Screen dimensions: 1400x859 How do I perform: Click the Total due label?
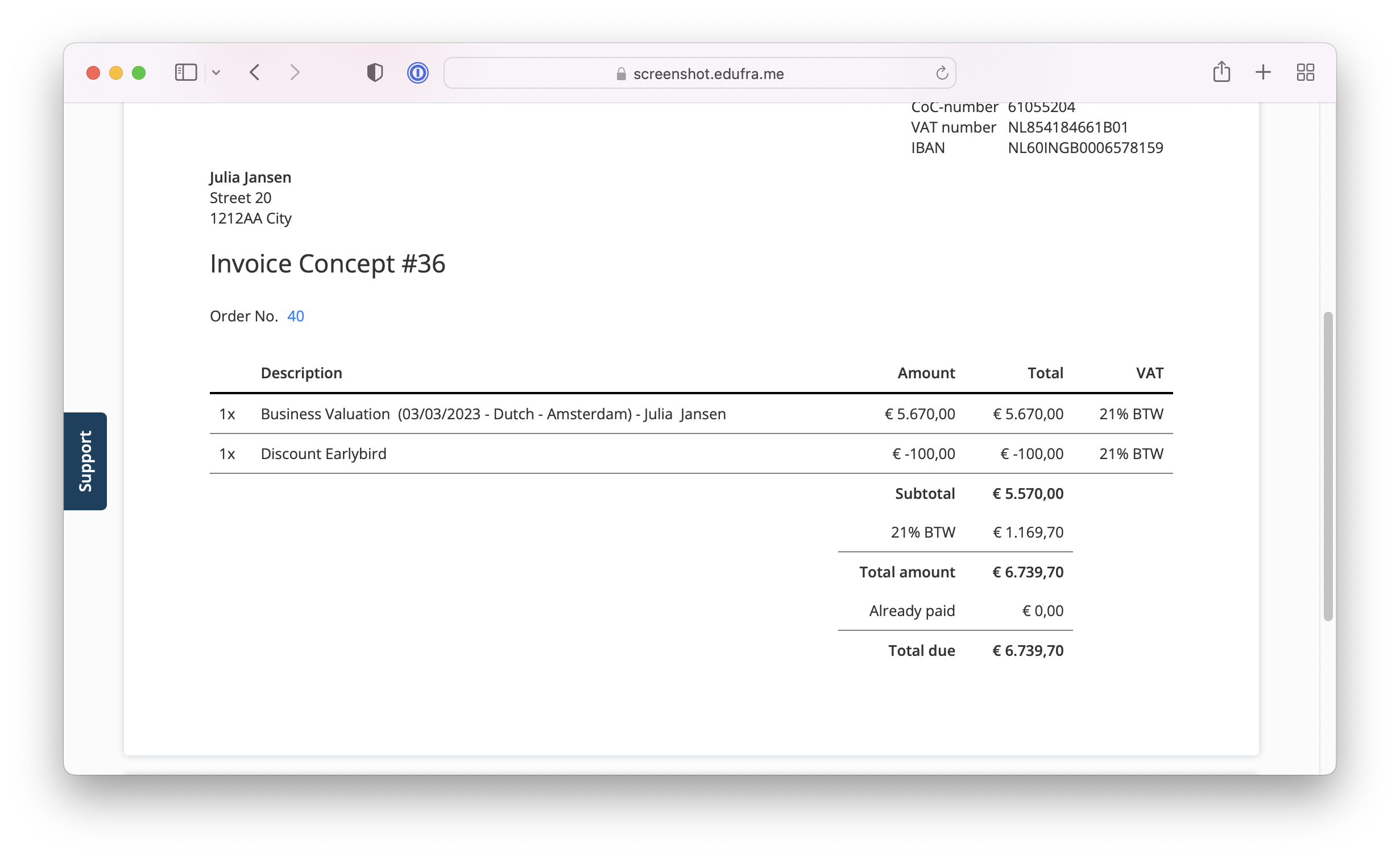coord(922,651)
